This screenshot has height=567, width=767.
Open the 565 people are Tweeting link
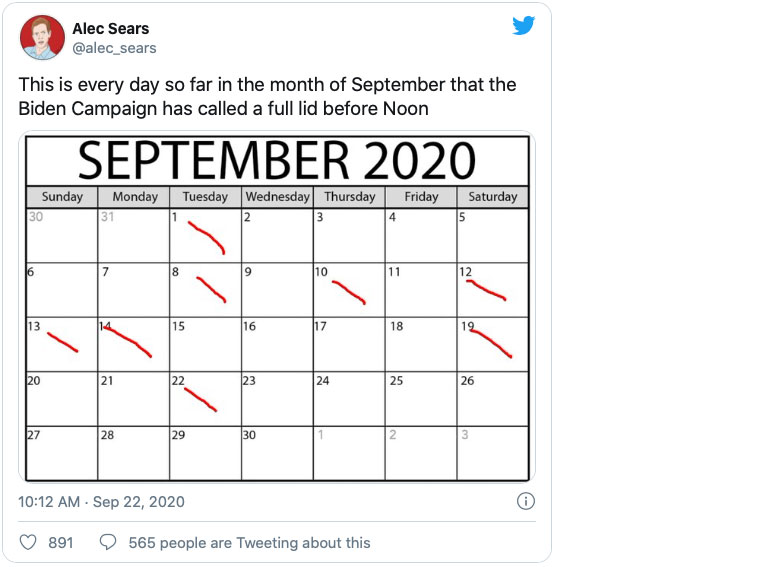click(249, 542)
